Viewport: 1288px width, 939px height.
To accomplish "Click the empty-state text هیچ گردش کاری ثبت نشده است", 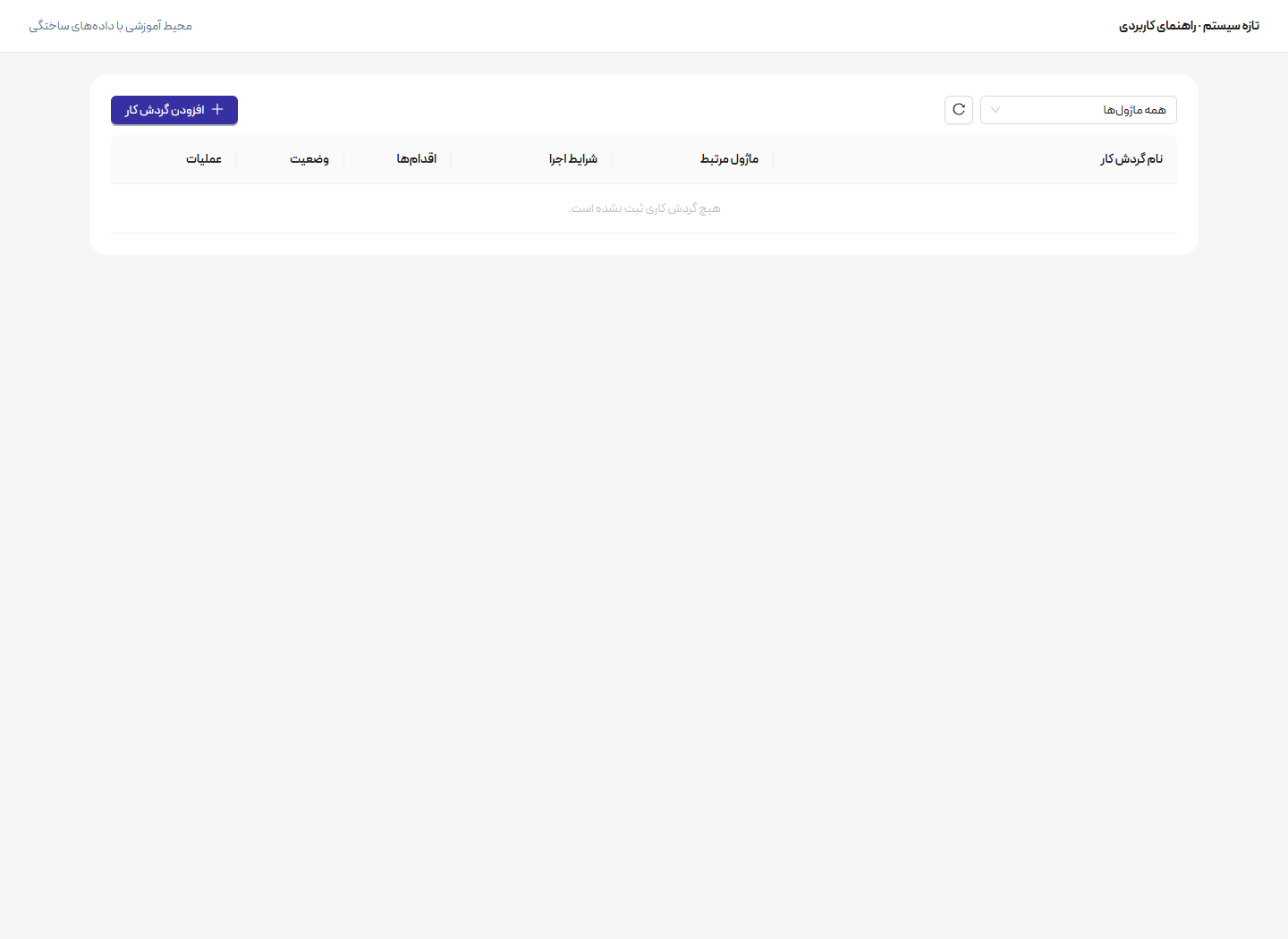I will (x=644, y=208).
